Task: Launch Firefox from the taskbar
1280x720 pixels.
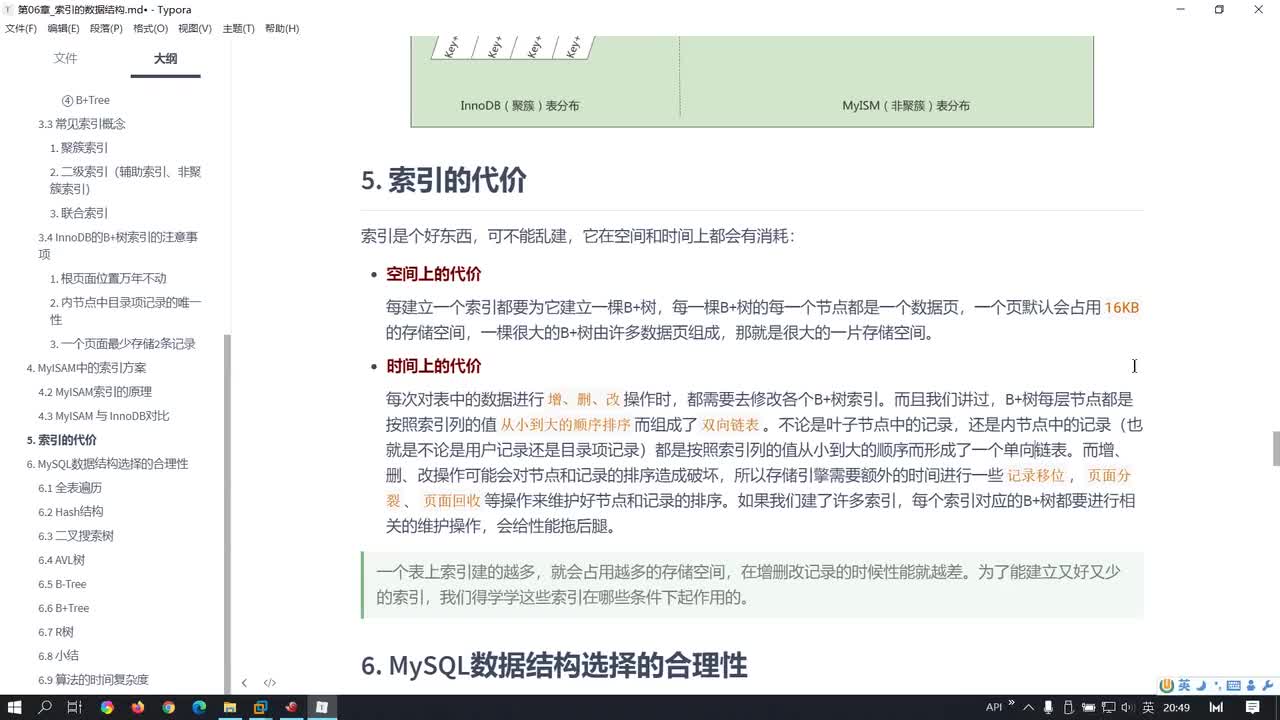Action: click(137, 707)
